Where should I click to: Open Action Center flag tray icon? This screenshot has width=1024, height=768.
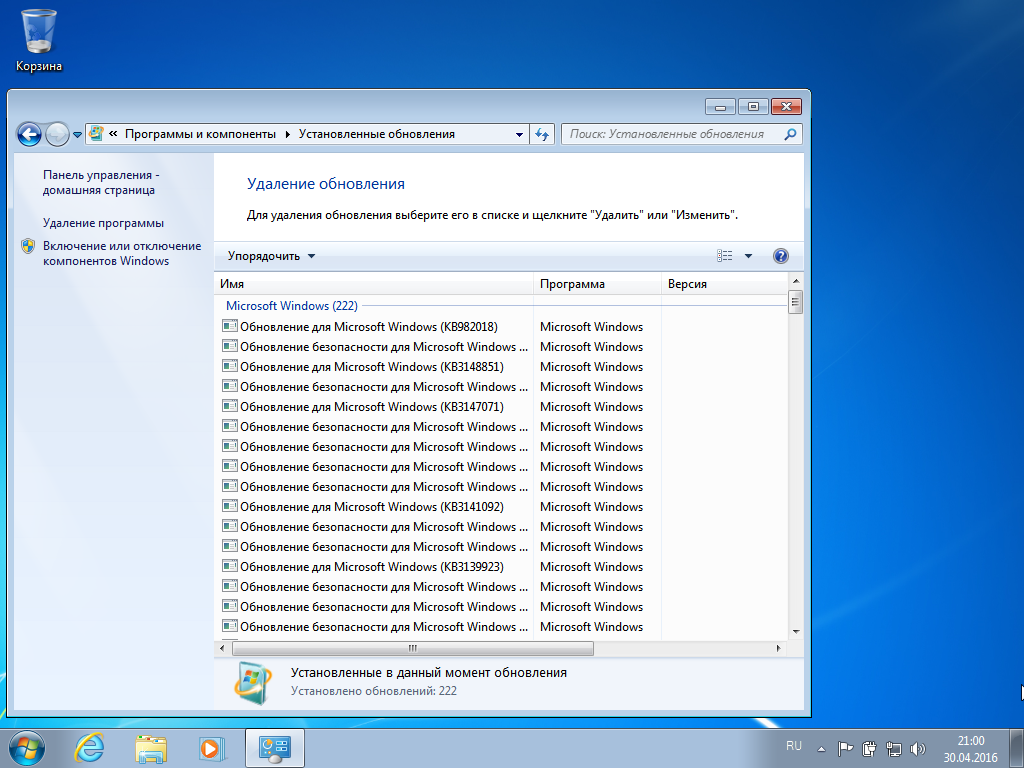click(845, 748)
